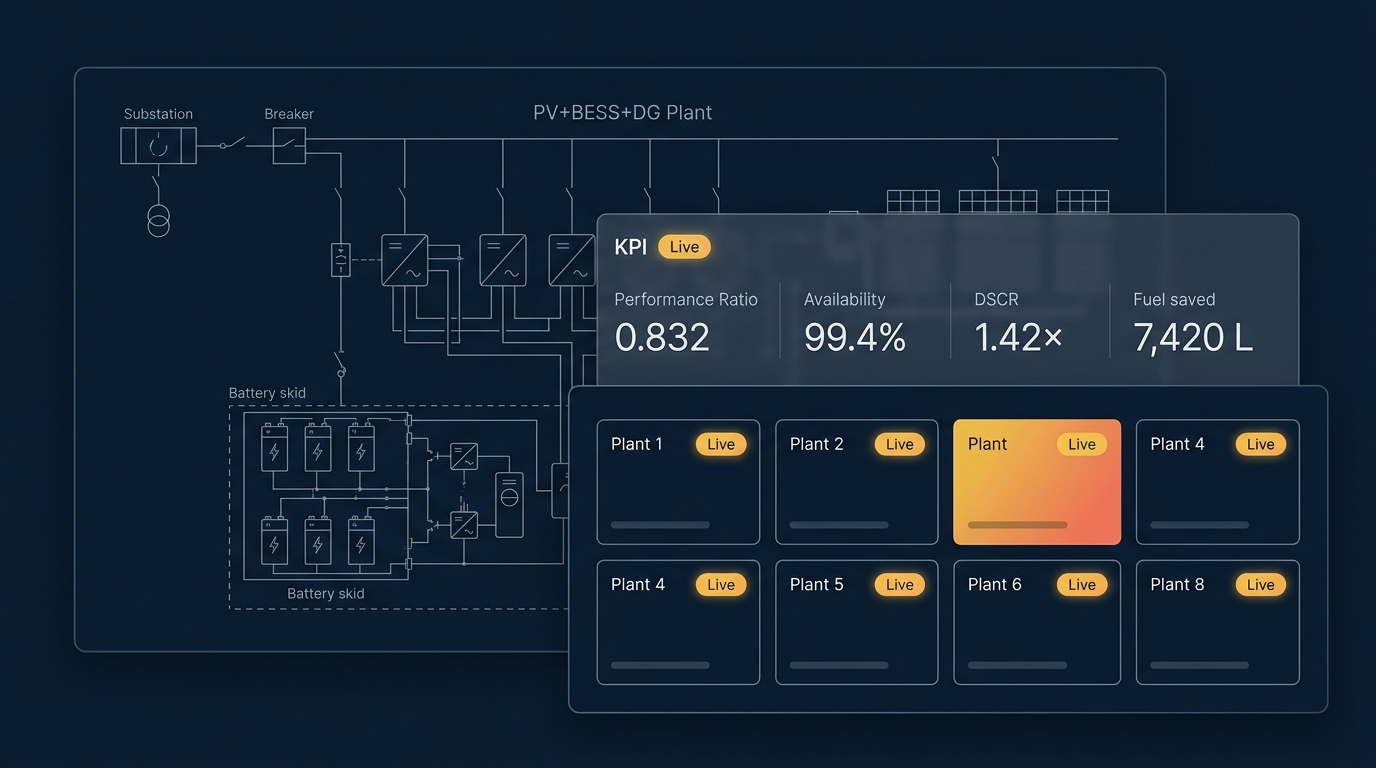Select the upper converter inside the Battery skid
The width and height of the screenshot is (1376, 768).
pyautogui.click(x=463, y=457)
